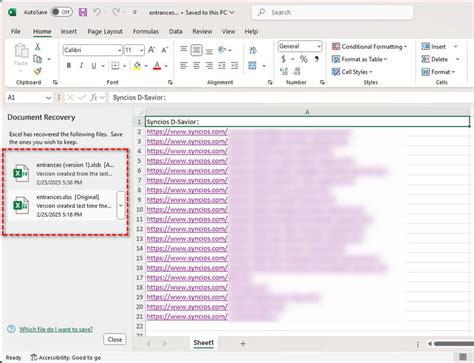Viewport: 474px width, 363px height.
Task: Click Merge & Center icon
Action: (x=253, y=66)
